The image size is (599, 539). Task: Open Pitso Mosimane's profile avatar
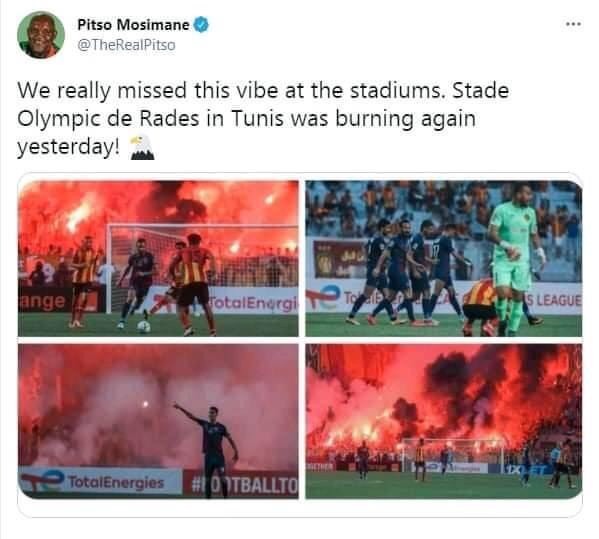41,35
